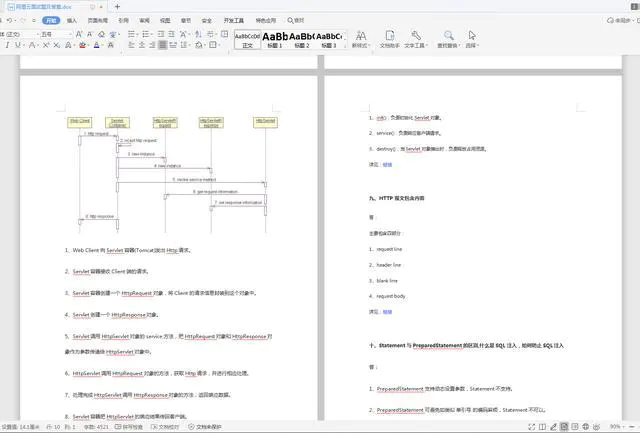
Task: Select 正文 body style
Action: point(247,40)
